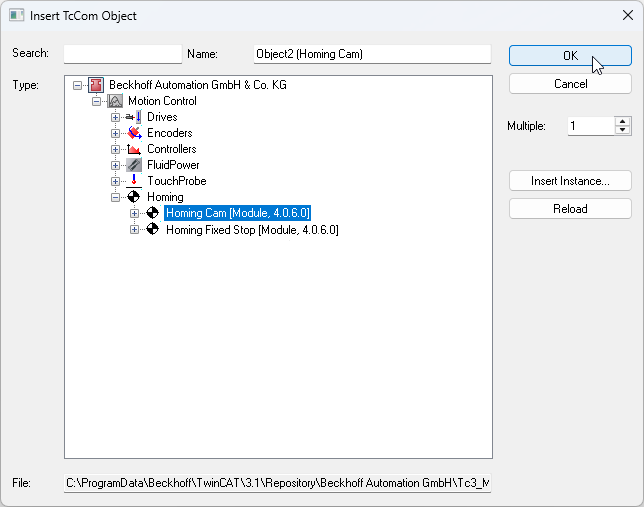Screen dimensions: 644x507
Task: Click the Homing Fixed Stop module icon
Action: click(152, 229)
